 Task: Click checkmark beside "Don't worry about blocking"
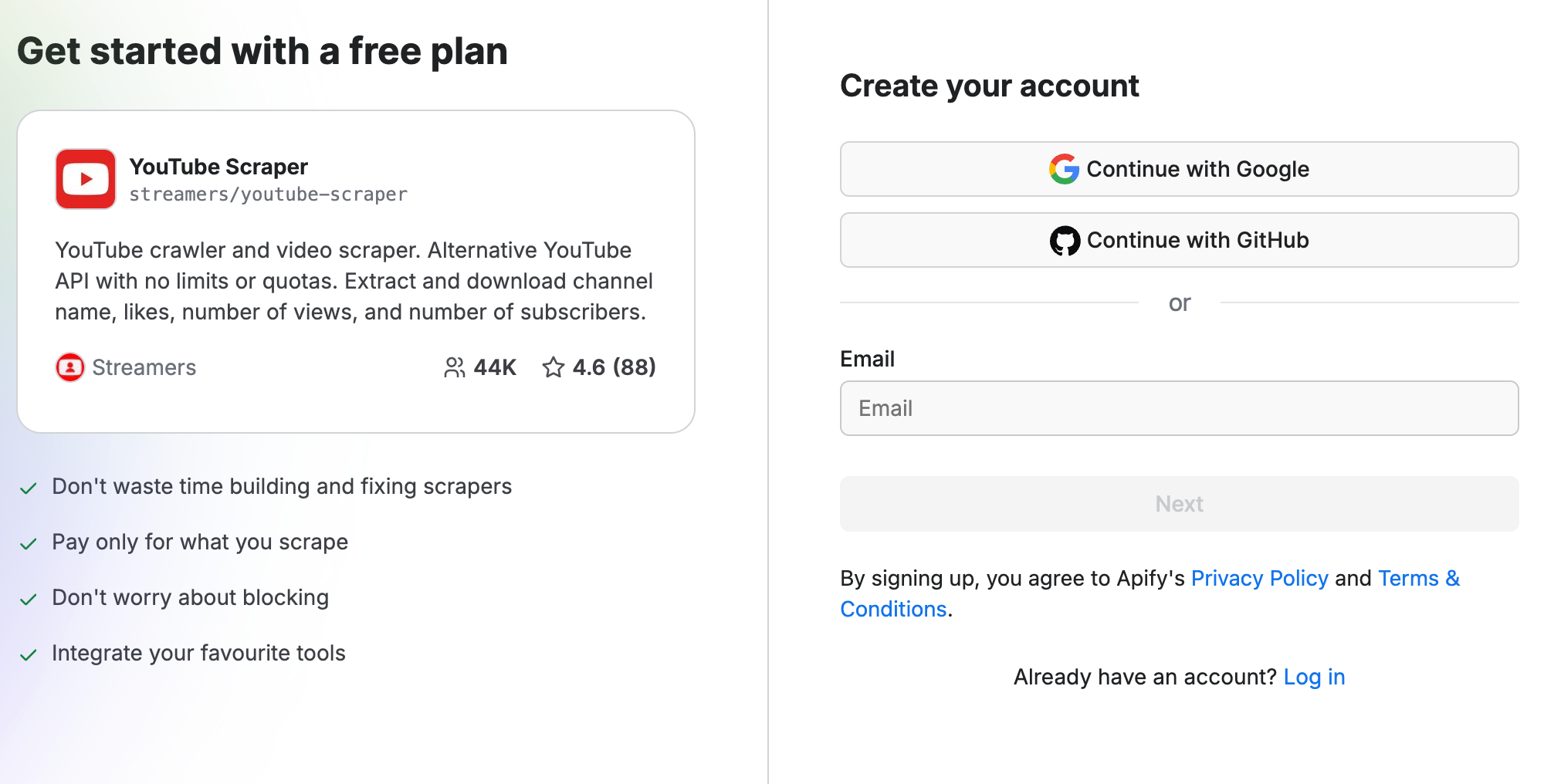pos(29,599)
